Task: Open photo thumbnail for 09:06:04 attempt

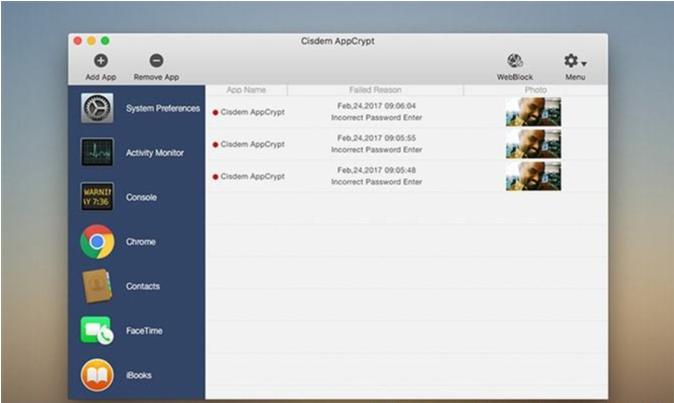Action: point(533,111)
